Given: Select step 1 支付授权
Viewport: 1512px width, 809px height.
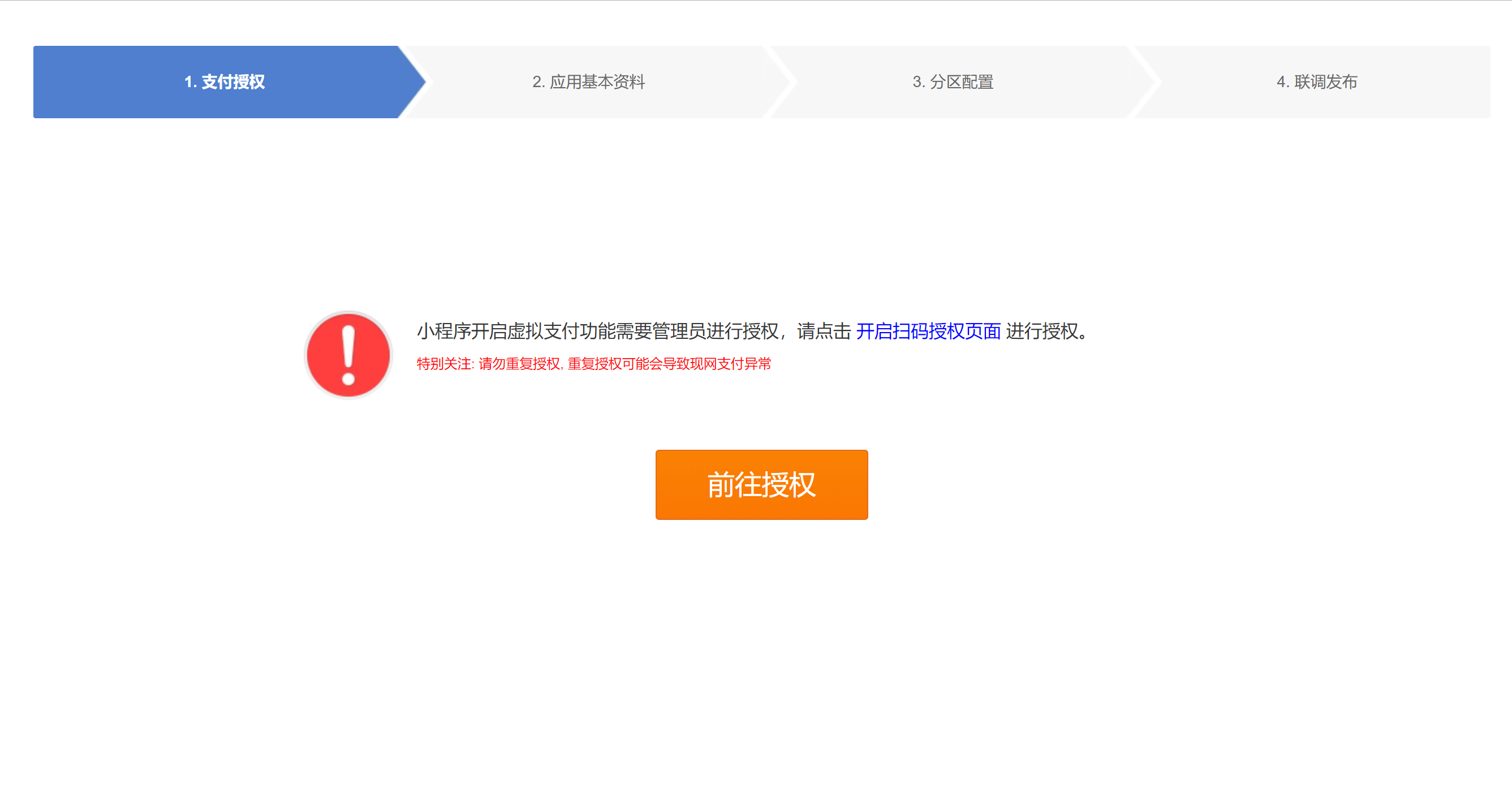Looking at the screenshot, I should tap(224, 81).
